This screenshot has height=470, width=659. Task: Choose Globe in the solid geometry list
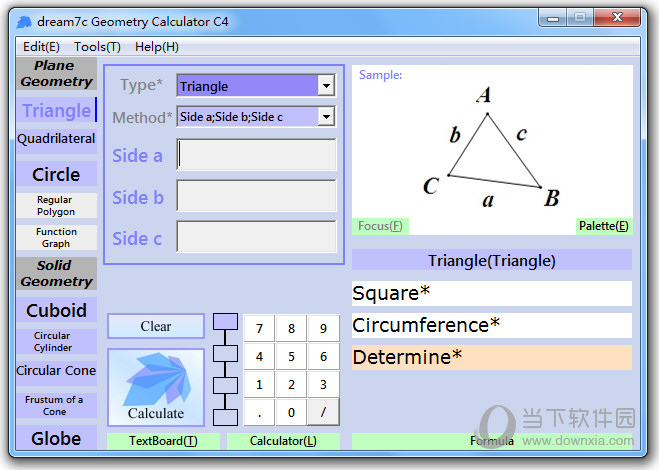tap(56, 438)
